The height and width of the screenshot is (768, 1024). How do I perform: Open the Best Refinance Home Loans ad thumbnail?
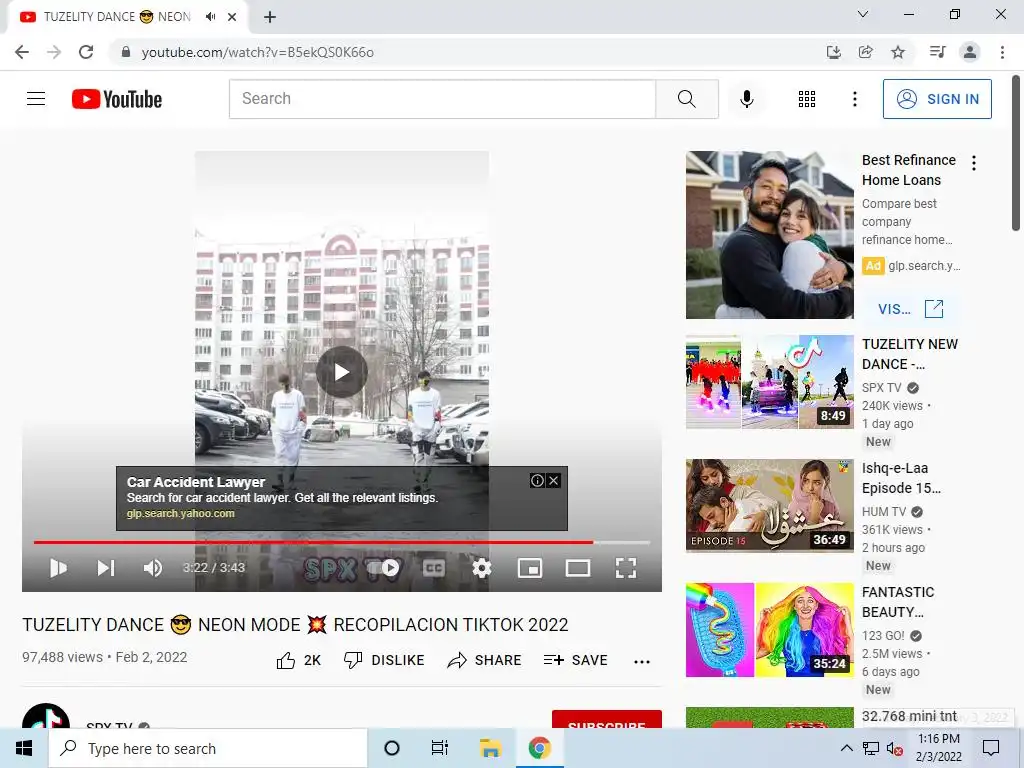coord(769,235)
